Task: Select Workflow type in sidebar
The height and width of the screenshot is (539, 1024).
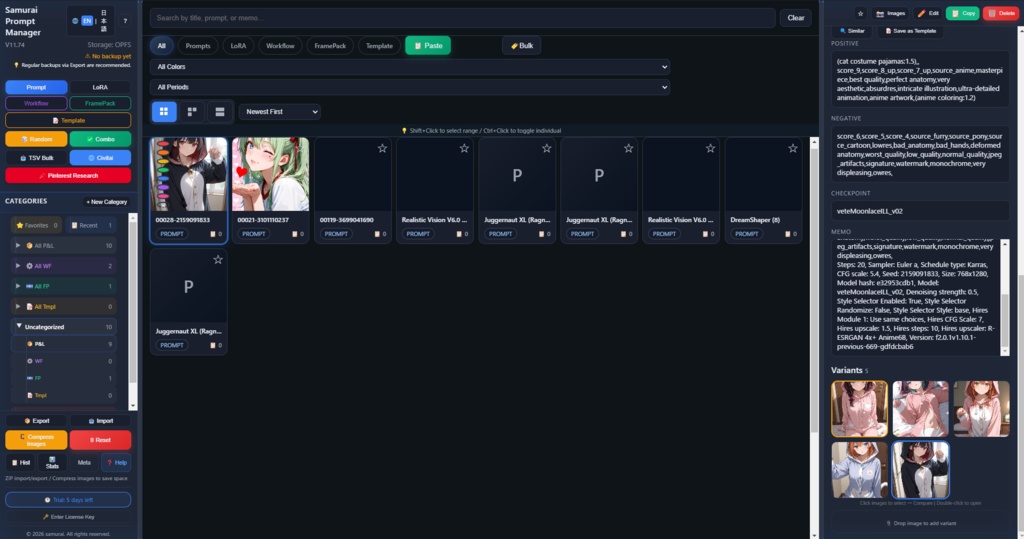Action: [37, 103]
